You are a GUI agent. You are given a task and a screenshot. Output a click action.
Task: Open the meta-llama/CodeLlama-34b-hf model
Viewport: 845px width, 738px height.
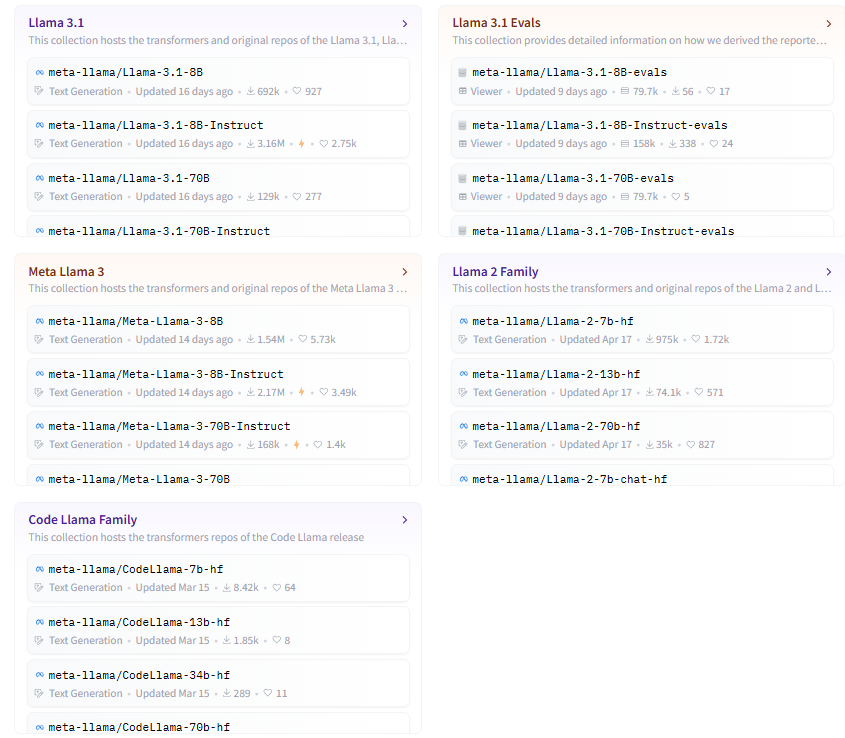click(139, 675)
